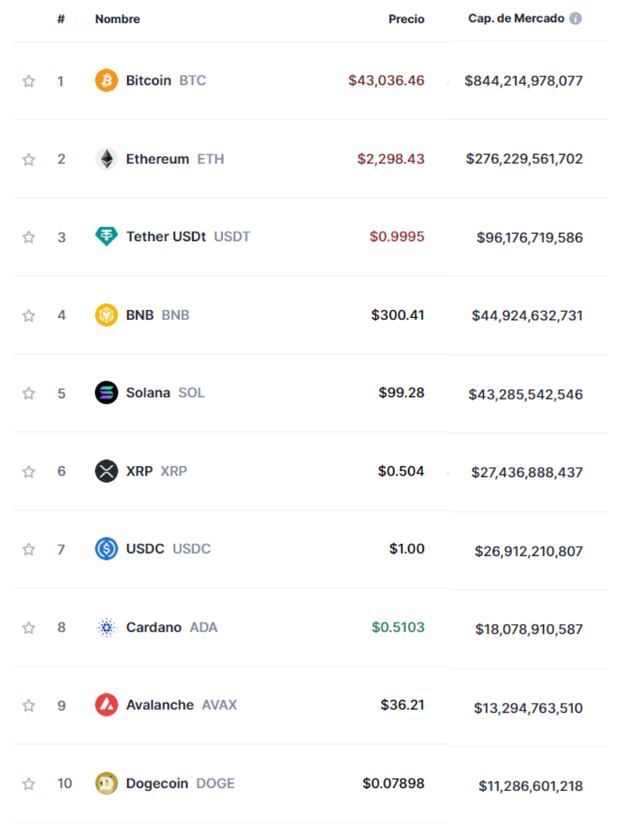The width and height of the screenshot is (620, 824).
Task: Sort table by Precio column header
Action: point(406,19)
